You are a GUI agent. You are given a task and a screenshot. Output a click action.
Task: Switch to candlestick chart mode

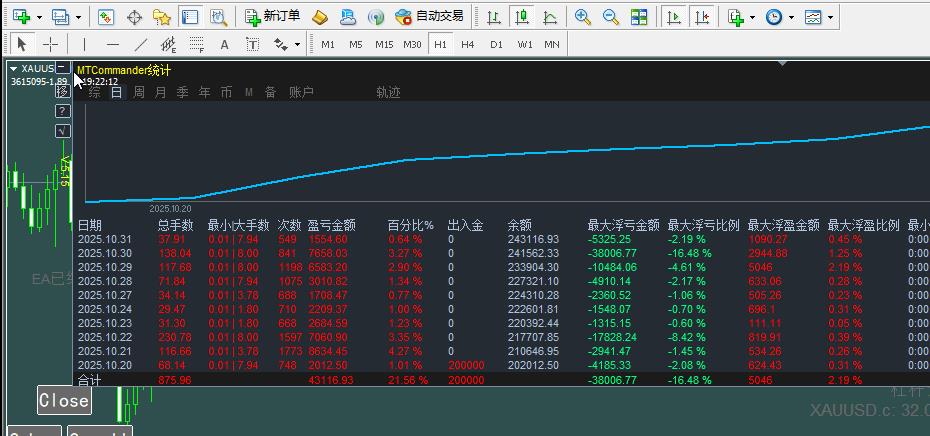coord(522,17)
